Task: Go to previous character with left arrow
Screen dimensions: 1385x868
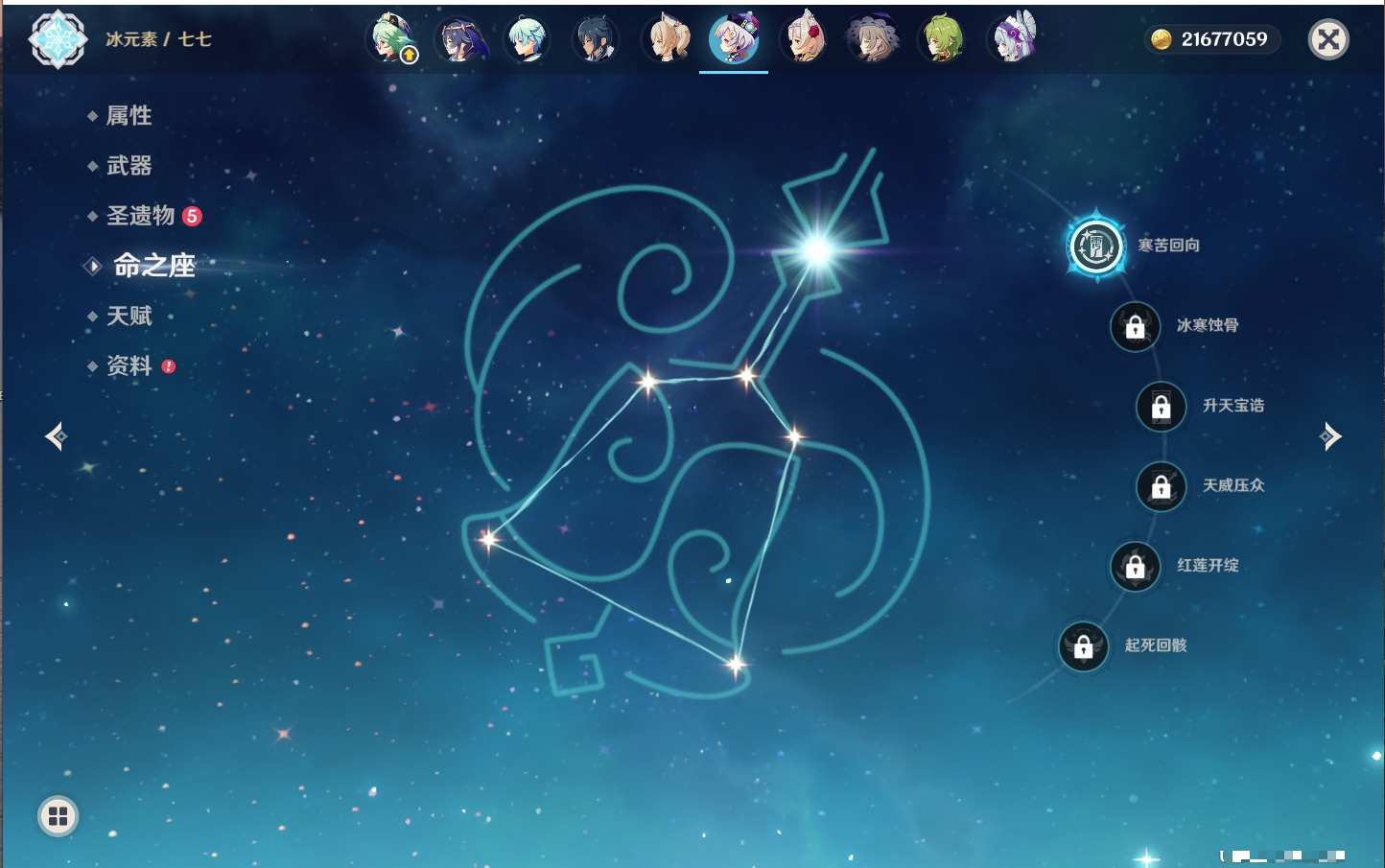Action: pos(56,436)
